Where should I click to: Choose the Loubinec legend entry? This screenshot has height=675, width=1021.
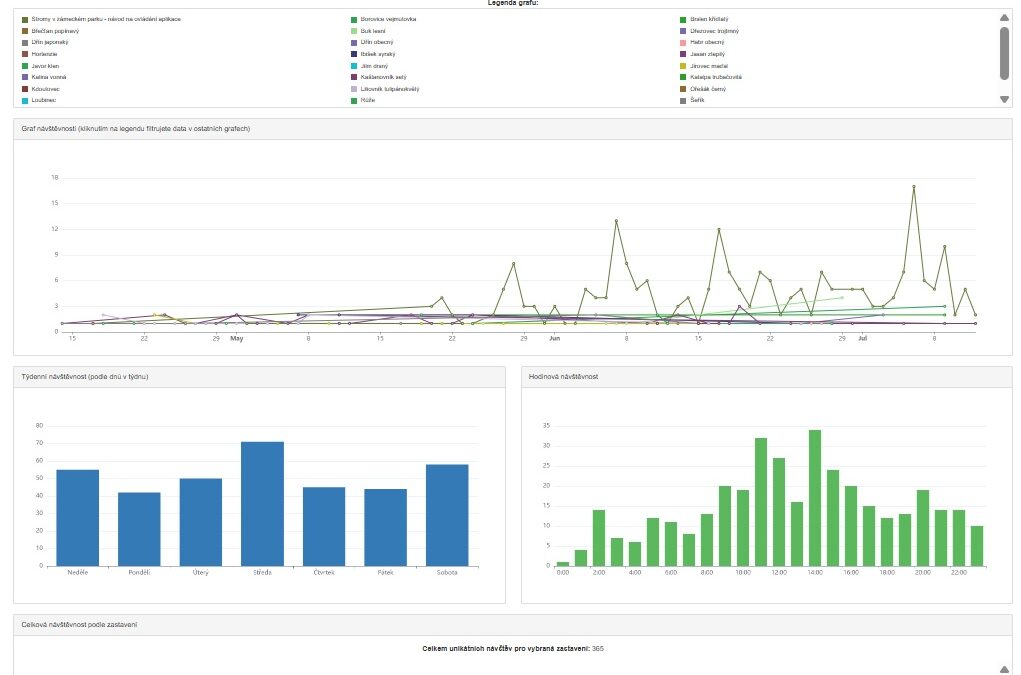pyautogui.click(x=39, y=100)
